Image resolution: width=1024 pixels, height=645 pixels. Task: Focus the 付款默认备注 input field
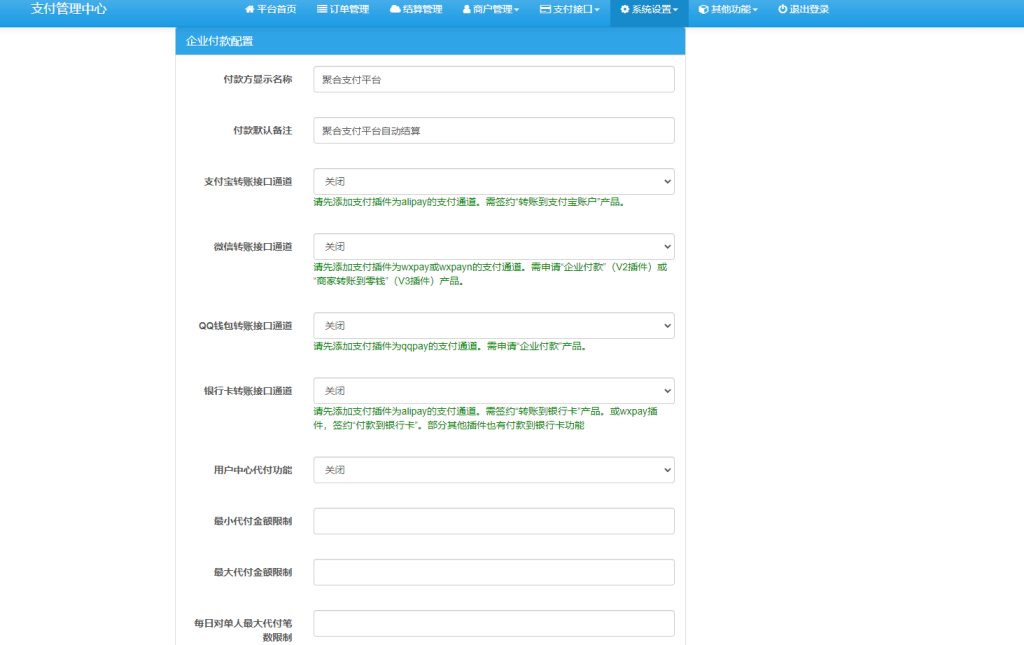(494, 131)
